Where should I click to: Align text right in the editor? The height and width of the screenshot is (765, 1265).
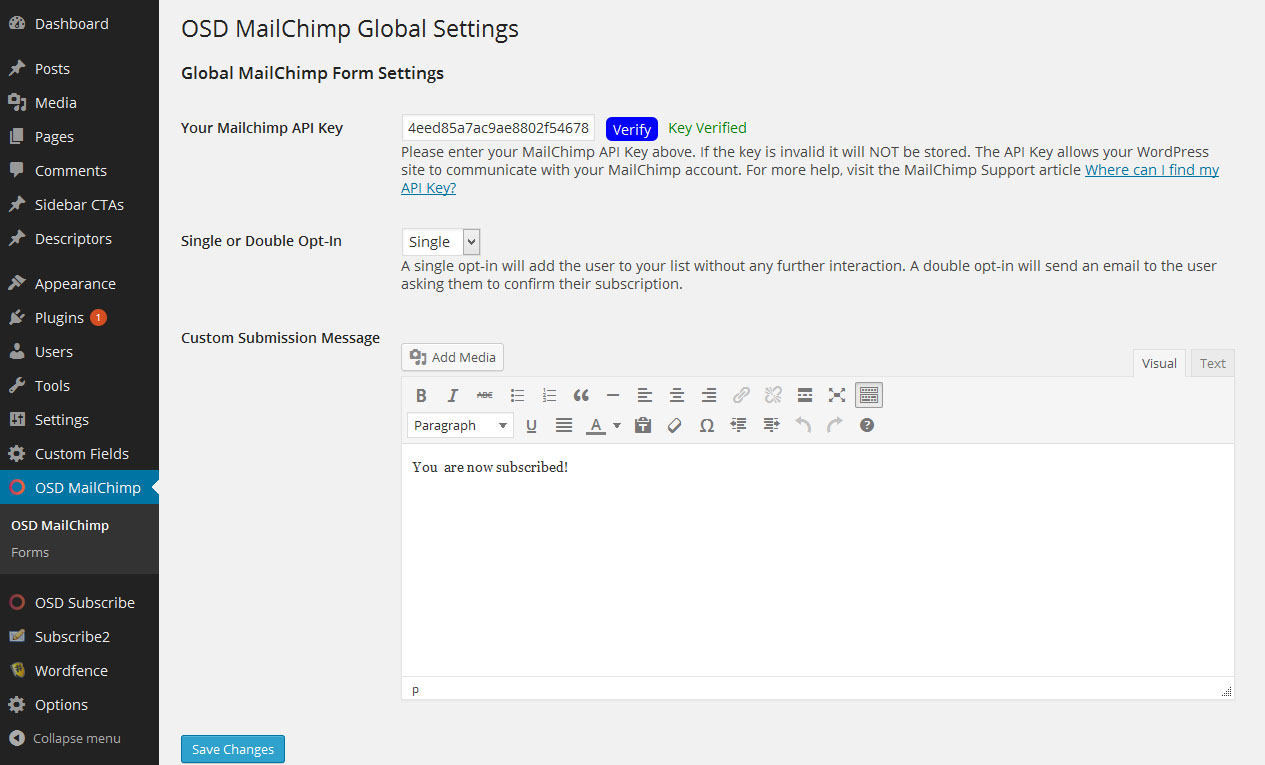pos(709,395)
